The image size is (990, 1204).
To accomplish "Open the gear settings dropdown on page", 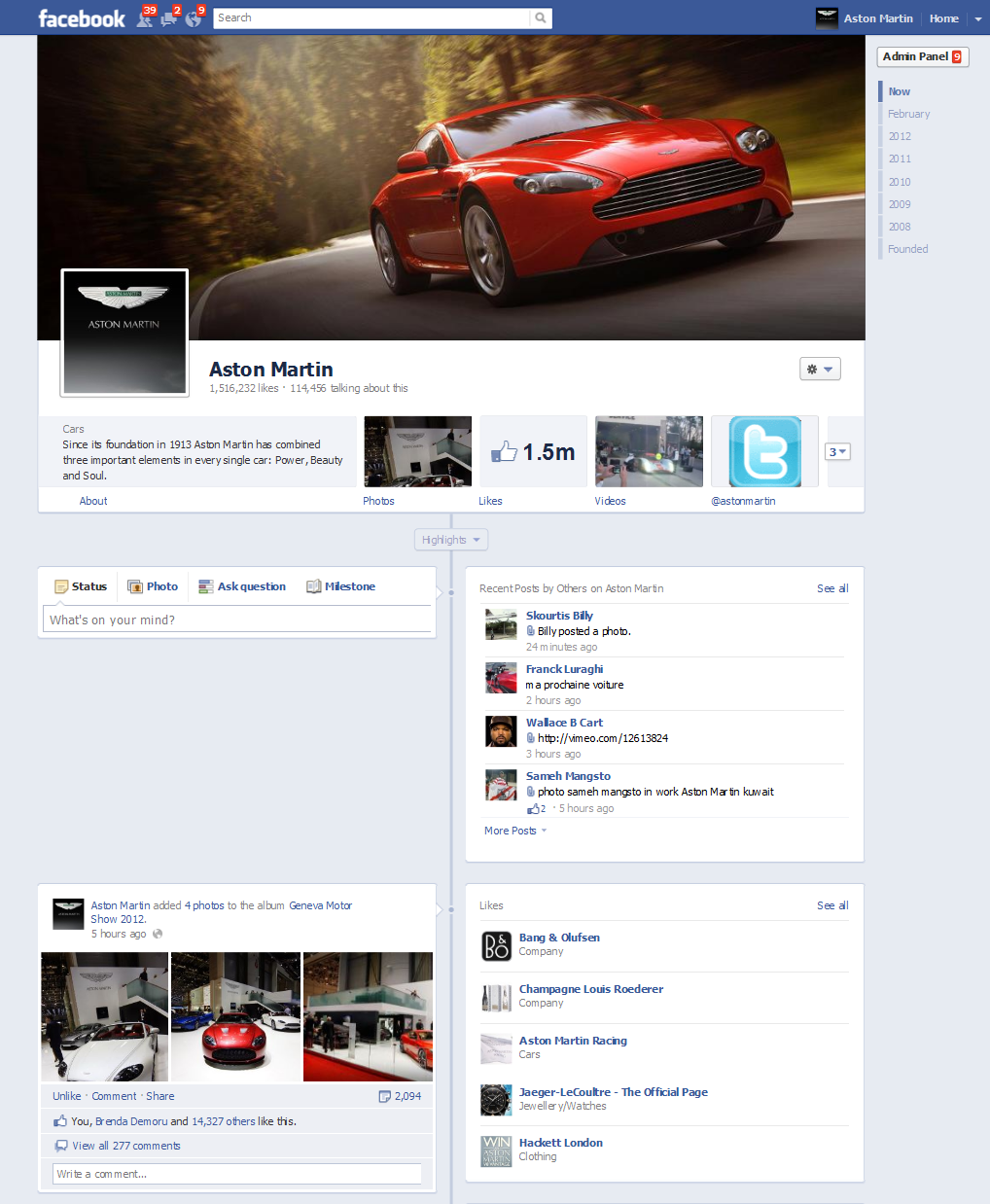I will tap(819, 370).
